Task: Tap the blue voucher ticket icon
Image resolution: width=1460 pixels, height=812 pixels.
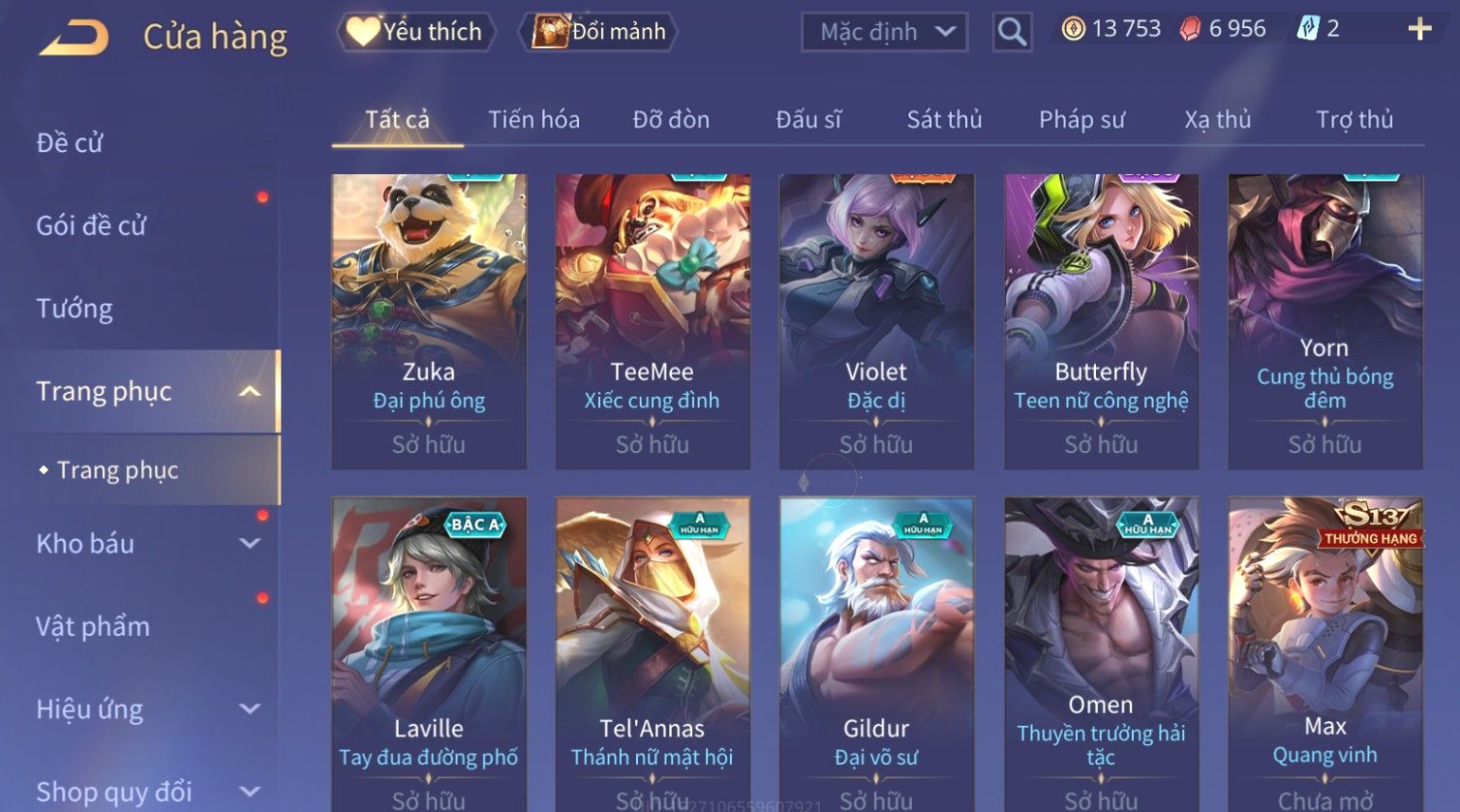Action: tap(1307, 29)
